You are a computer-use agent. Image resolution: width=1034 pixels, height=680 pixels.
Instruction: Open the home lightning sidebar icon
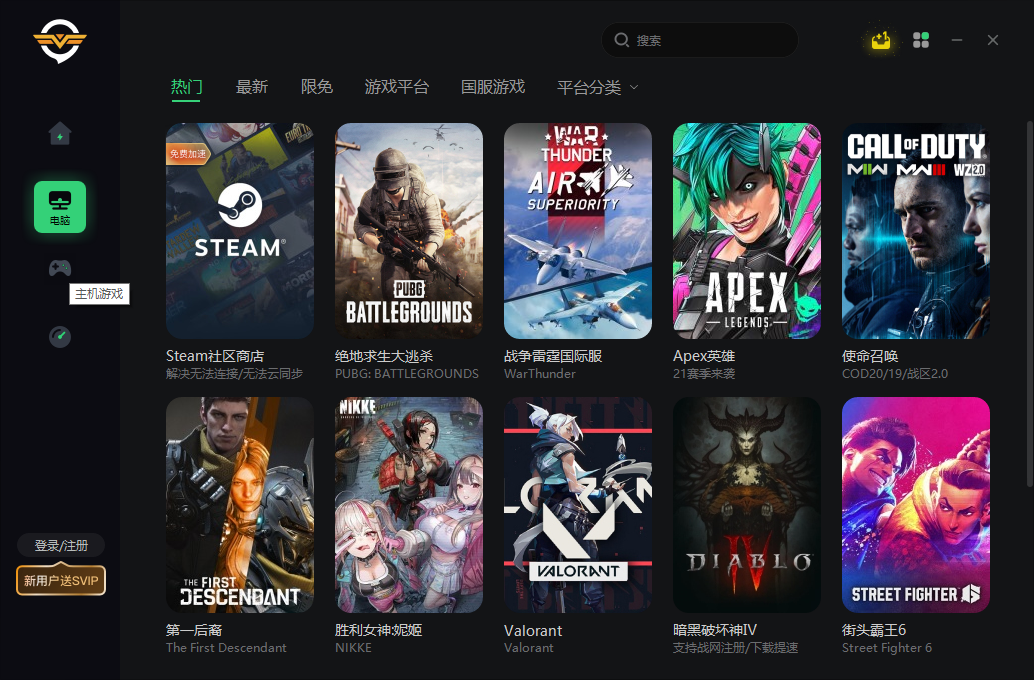pyautogui.click(x=60, y=134)
